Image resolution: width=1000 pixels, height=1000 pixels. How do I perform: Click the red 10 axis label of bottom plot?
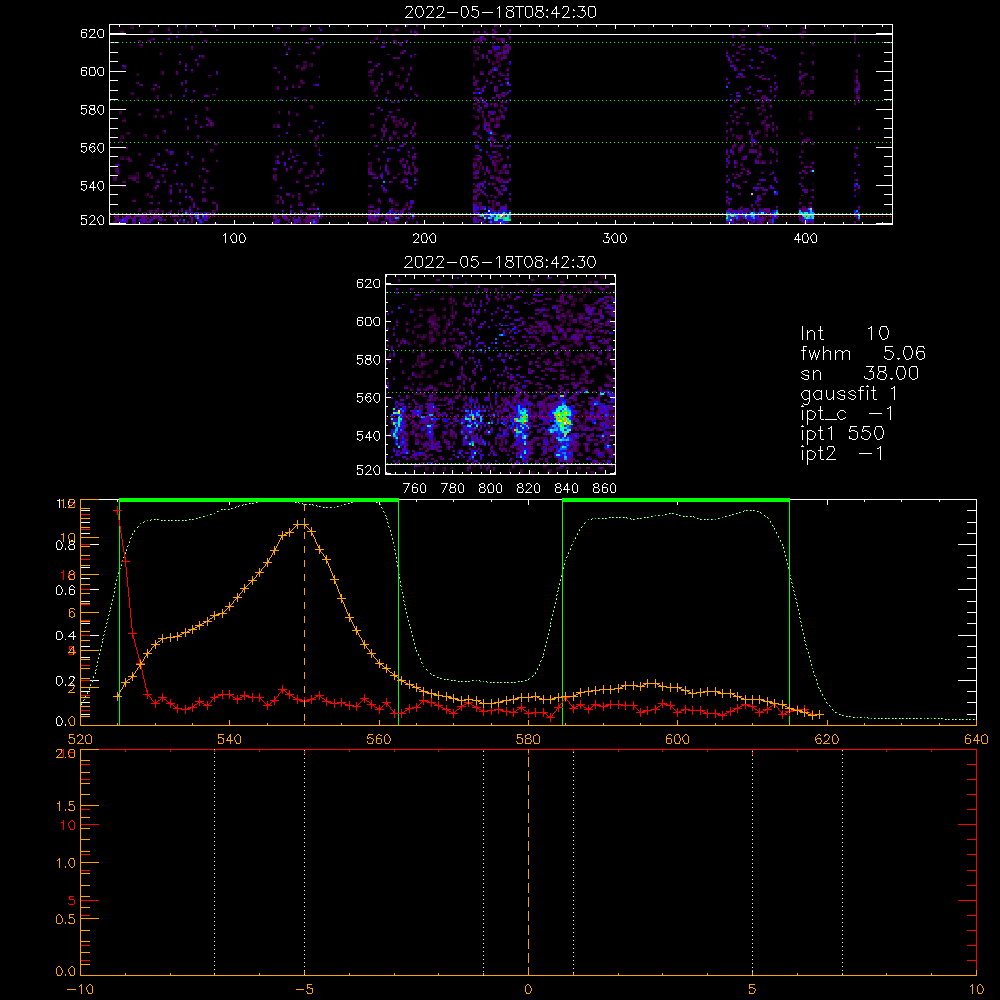coord(68,825)
